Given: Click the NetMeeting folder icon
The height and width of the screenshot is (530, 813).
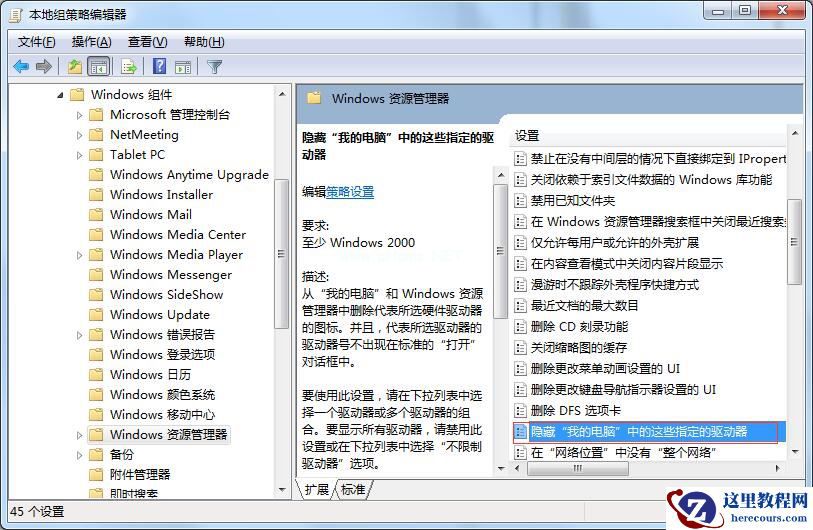Looking at the screenshot, I should [96, 135].
